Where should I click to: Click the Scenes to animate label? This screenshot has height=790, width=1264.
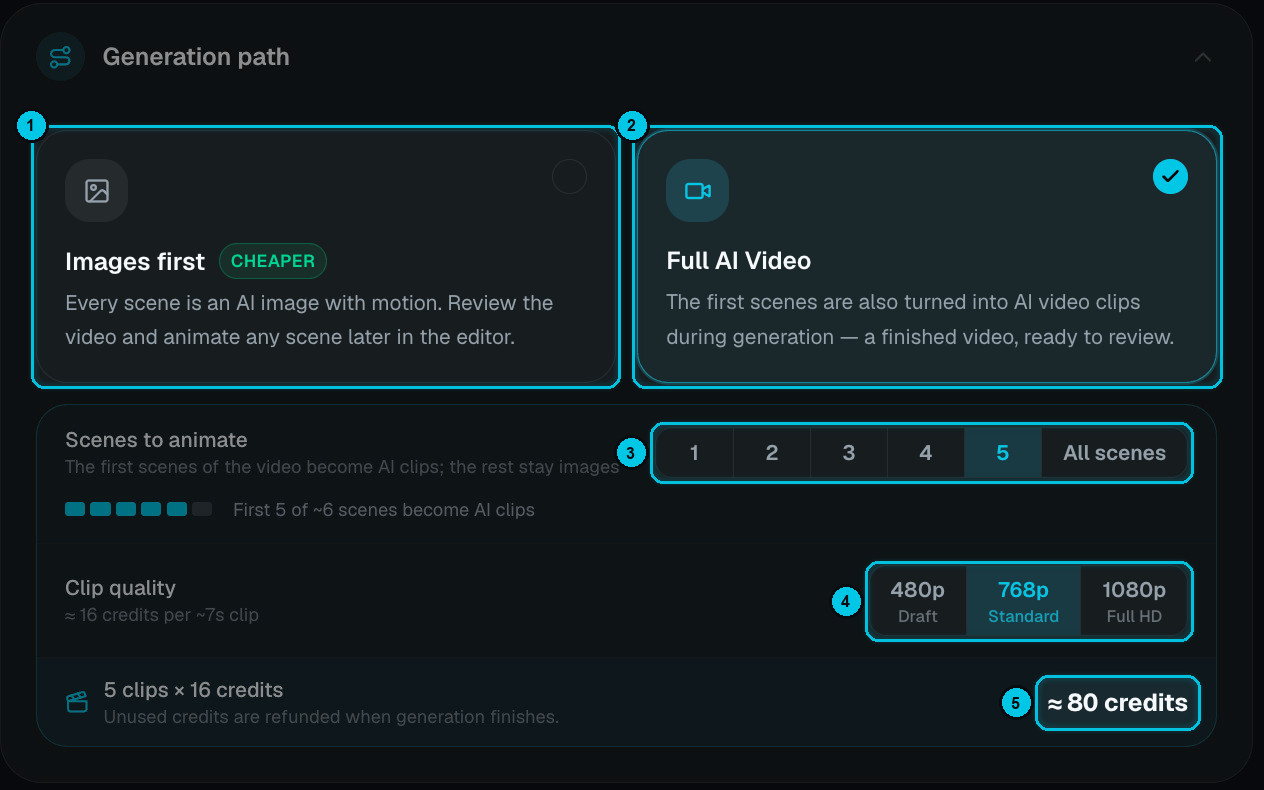[156, 440]
